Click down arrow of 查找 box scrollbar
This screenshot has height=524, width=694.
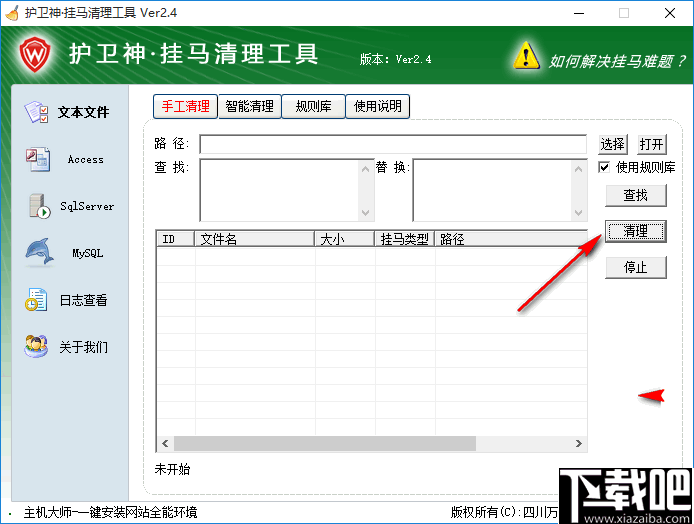tap(366, 212)
